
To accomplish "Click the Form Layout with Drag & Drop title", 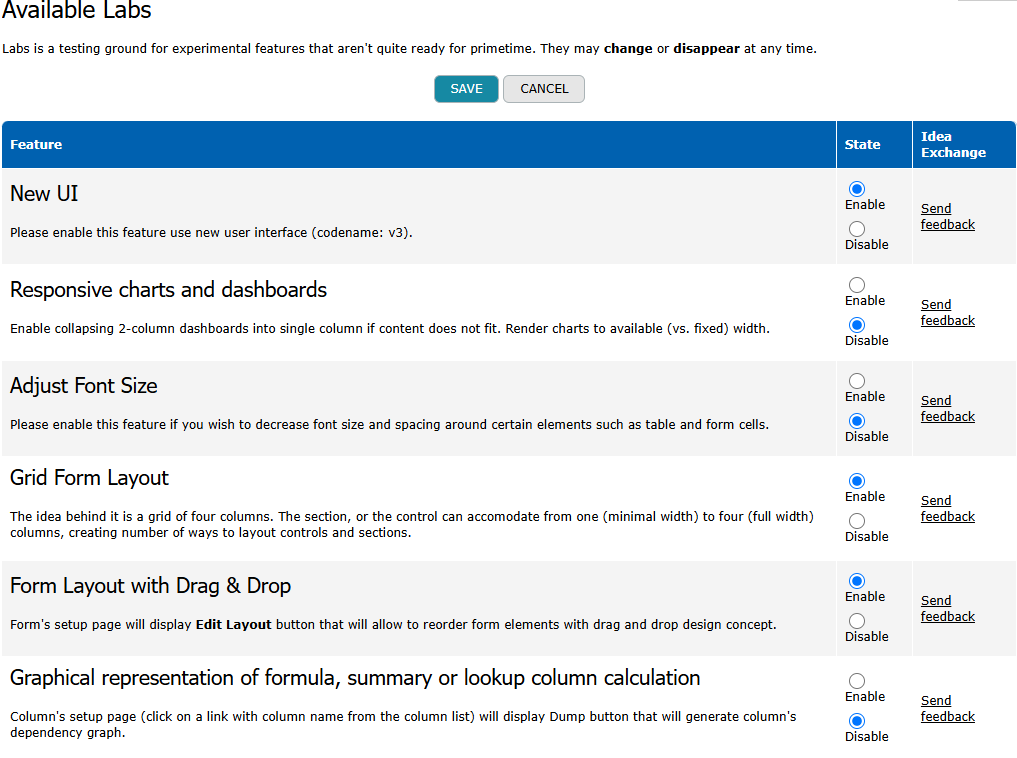I will pyautogui.click(x=150, y=586).
